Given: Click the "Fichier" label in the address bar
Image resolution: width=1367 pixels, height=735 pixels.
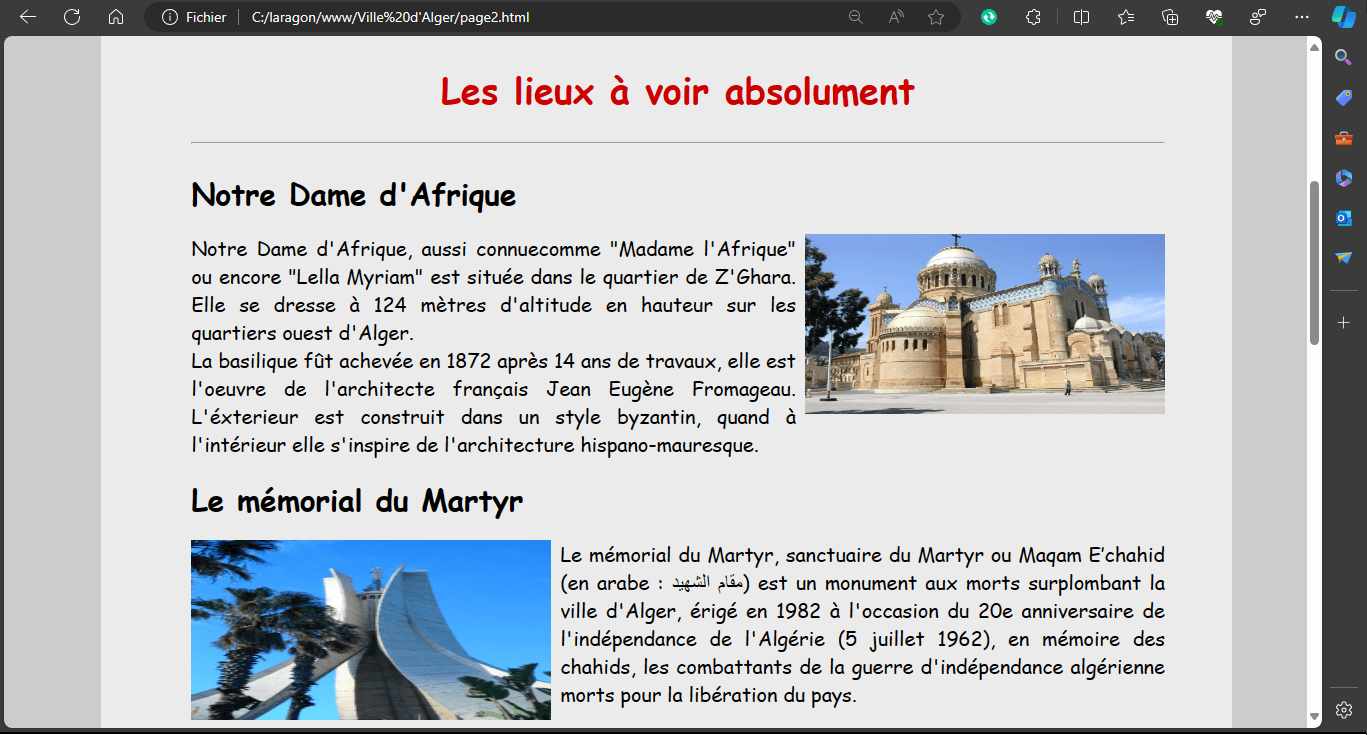Looking at the screenshot, I should pyautogui.click(x=206, y=17).
